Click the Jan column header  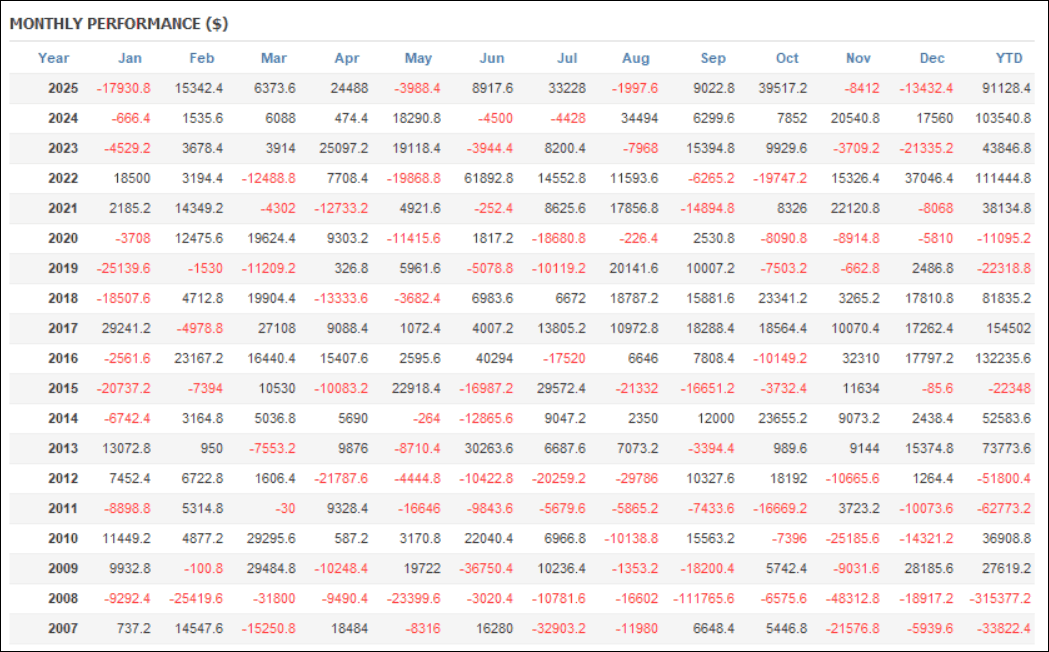point(130,58)
